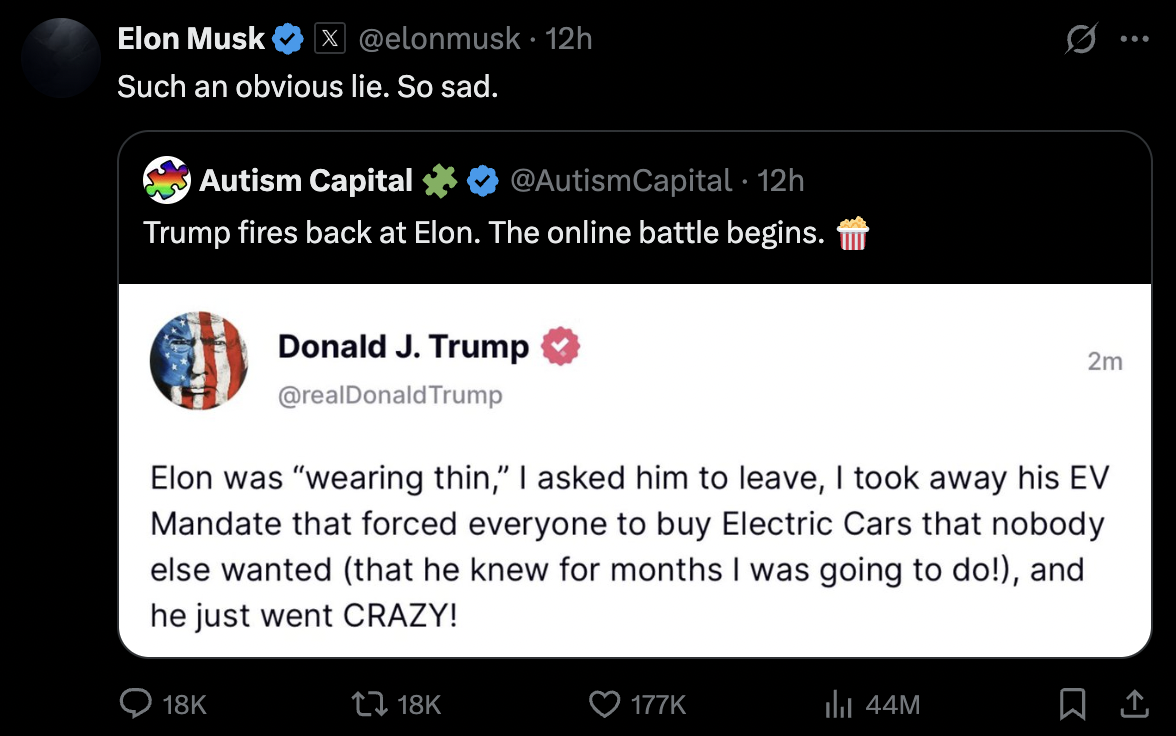Open Elon Musk's profile avatar
1176x736 pixels.
pos(61,58)
